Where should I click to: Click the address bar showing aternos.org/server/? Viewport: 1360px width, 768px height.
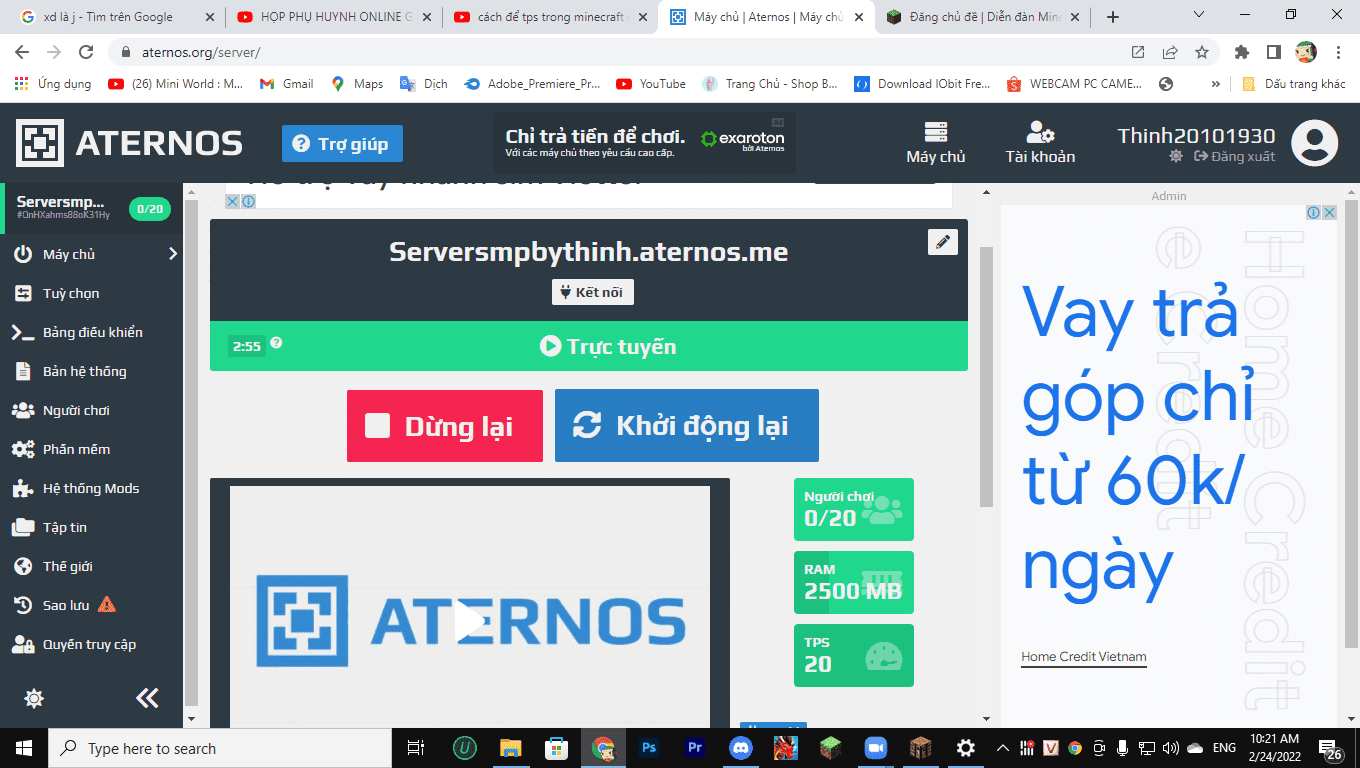[x=620, y=52]
